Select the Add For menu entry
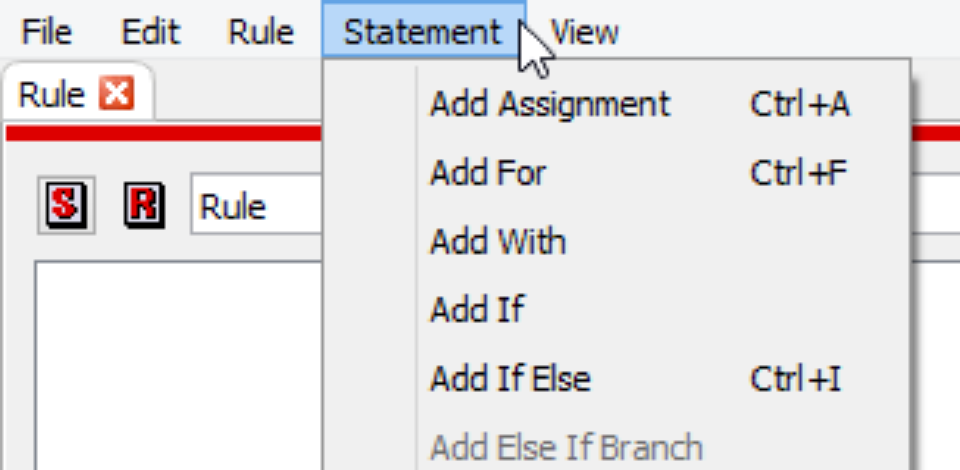The image size is (960, 470). click(488, 173)
